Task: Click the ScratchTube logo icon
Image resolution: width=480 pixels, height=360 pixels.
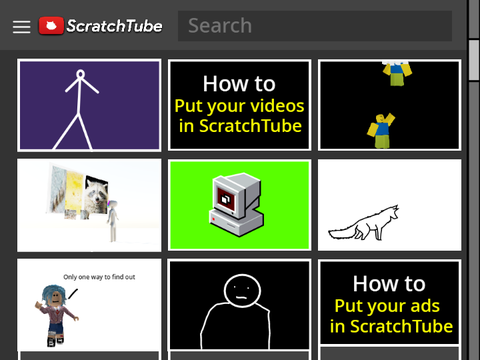Action: point(51,26)
